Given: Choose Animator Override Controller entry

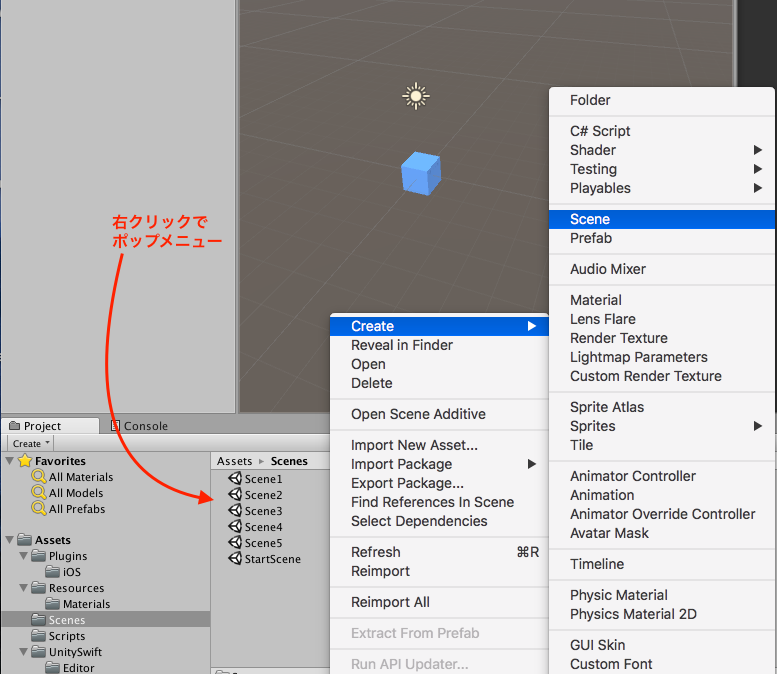Looking at the screenshot, I should coord(662,514).
